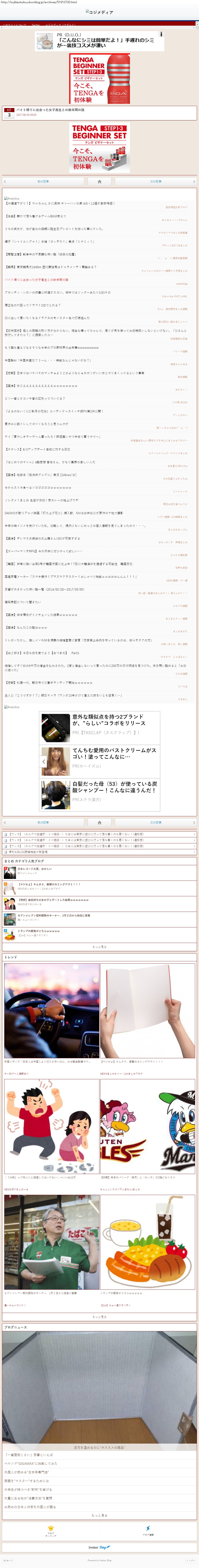Click the コジメディア header logo
The image size is (199, 1568).
(100, 12)
